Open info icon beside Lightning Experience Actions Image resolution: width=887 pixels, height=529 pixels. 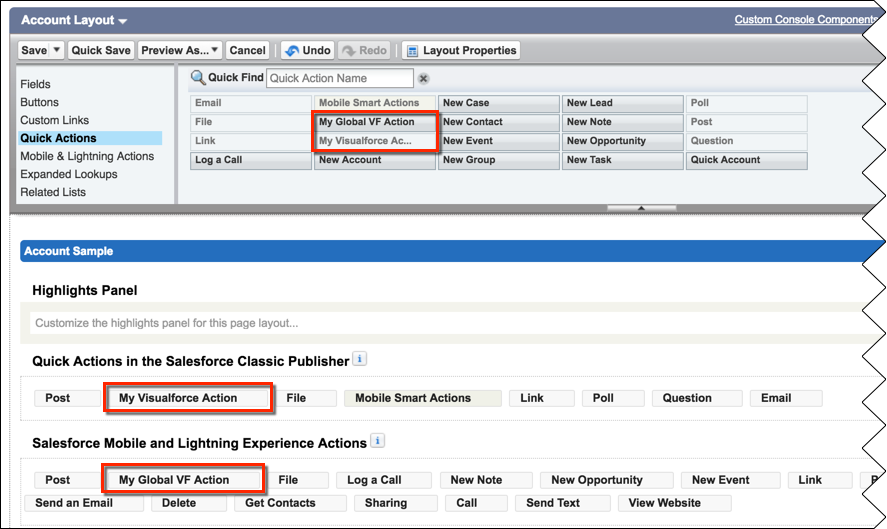pos(377,440)
